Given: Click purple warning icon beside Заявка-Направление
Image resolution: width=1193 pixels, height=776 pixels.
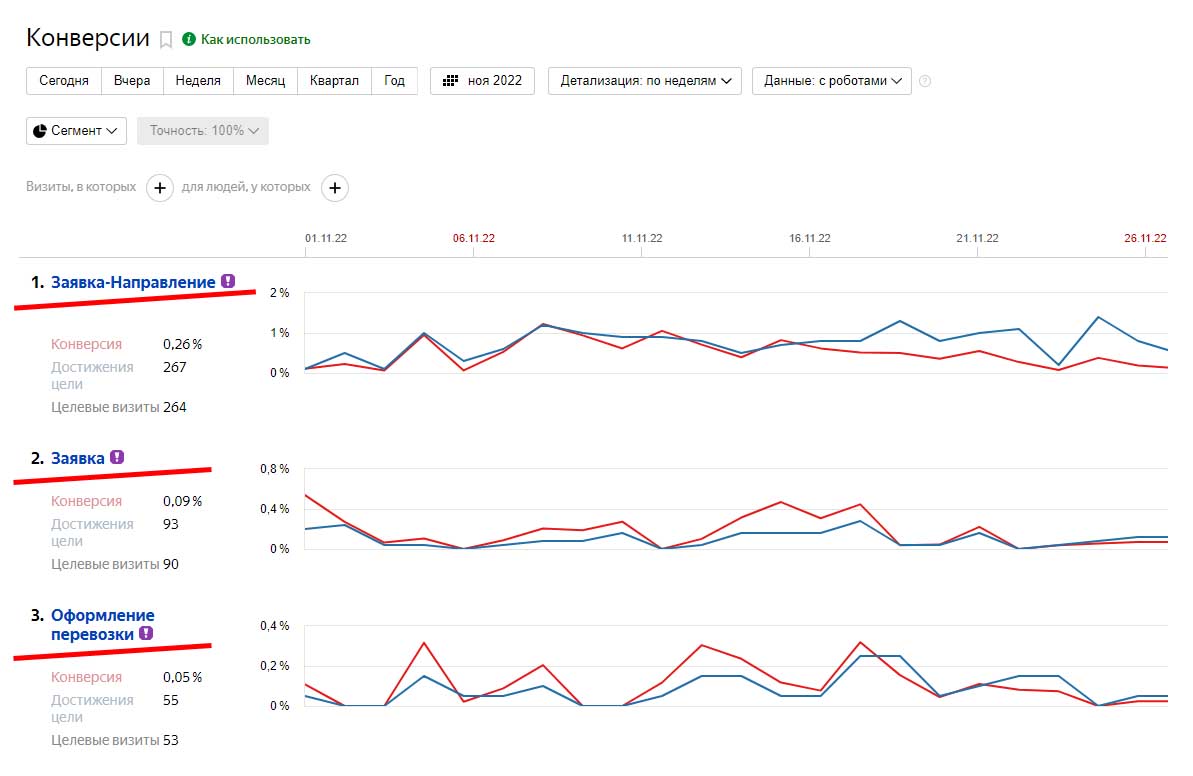Looking at the screenshot, I should pyautogui.click(x=228, y=282).
